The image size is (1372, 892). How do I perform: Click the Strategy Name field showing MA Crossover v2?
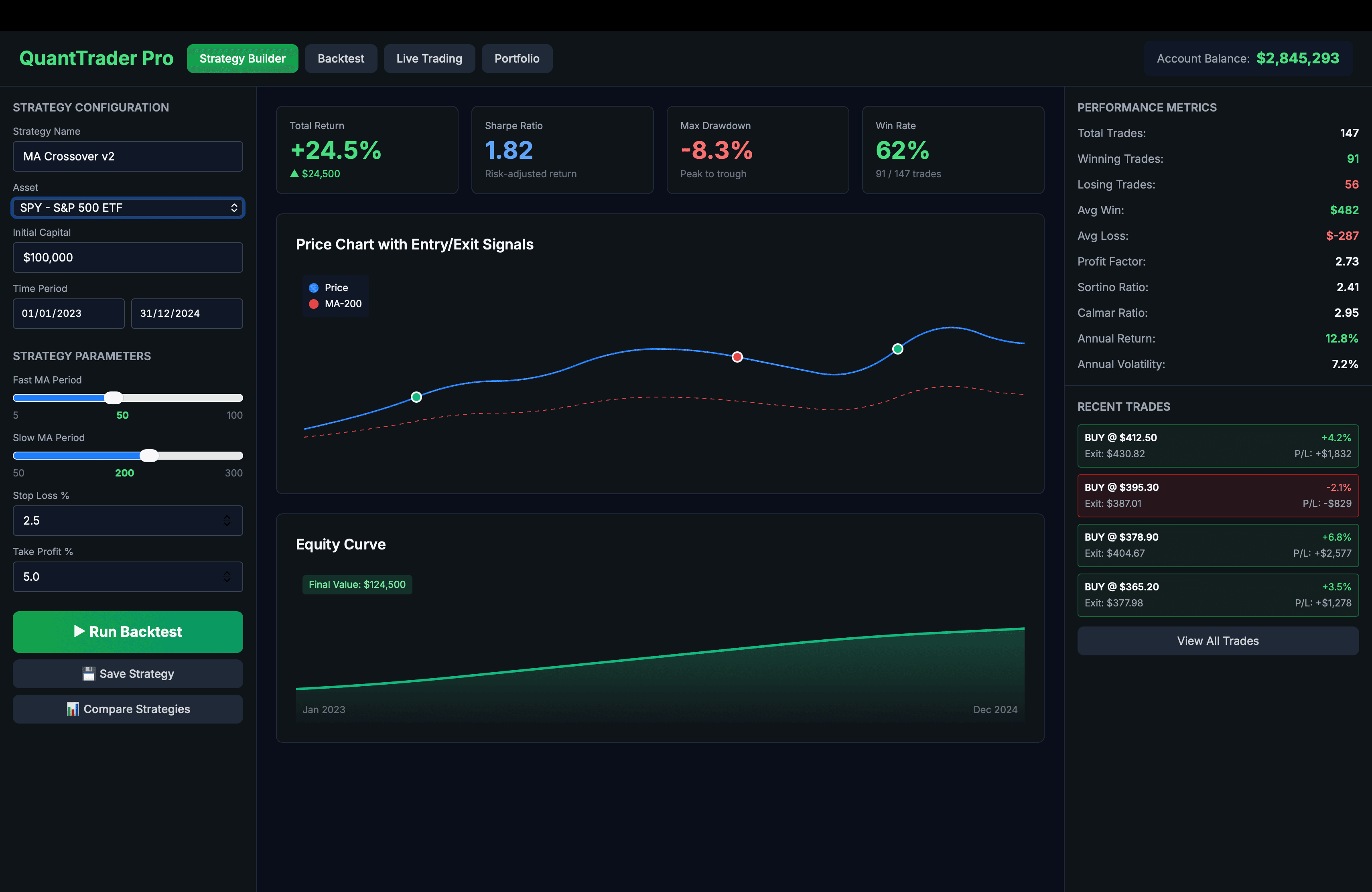128,156
